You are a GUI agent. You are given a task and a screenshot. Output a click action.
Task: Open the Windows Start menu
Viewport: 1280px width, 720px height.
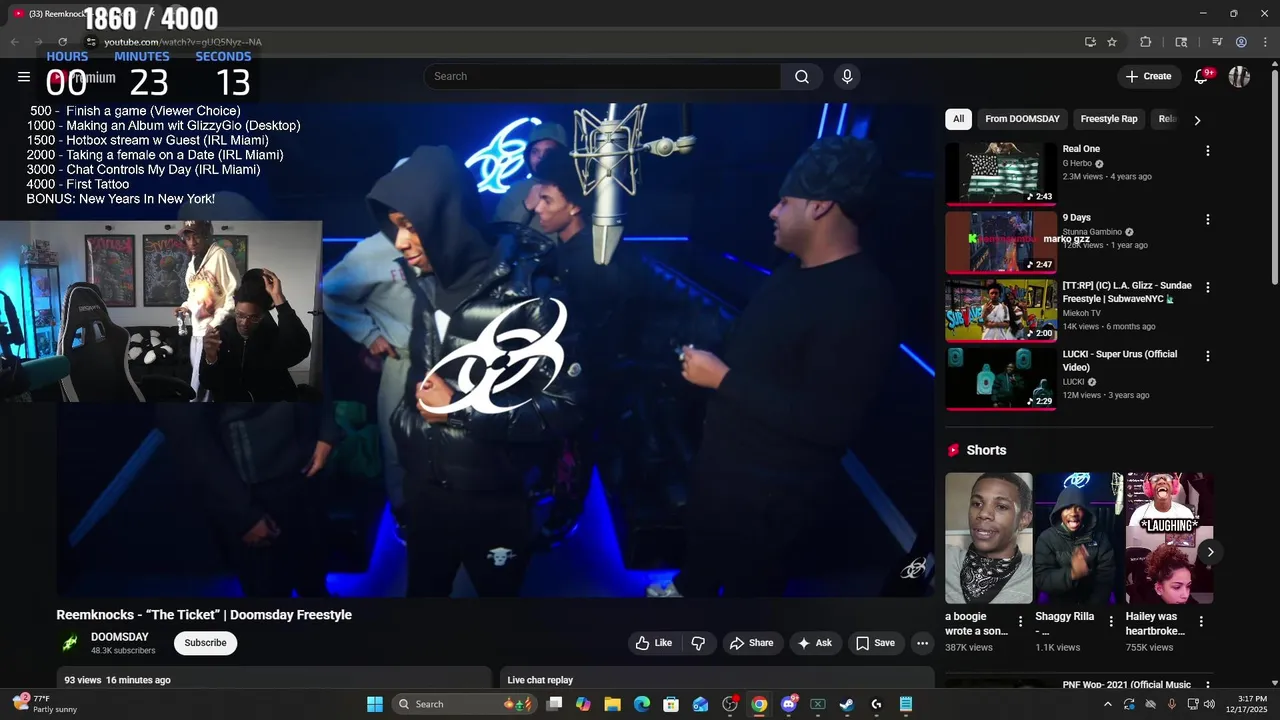click(375, 704)
